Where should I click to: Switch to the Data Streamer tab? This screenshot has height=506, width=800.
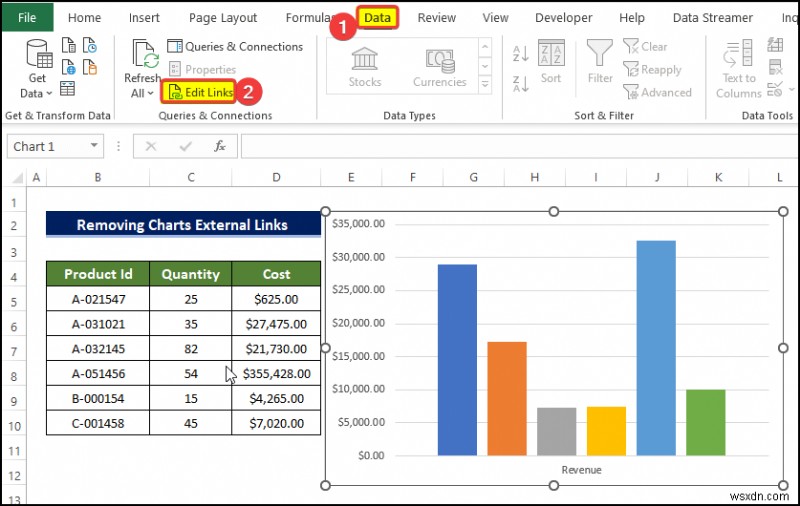[713, 18]
